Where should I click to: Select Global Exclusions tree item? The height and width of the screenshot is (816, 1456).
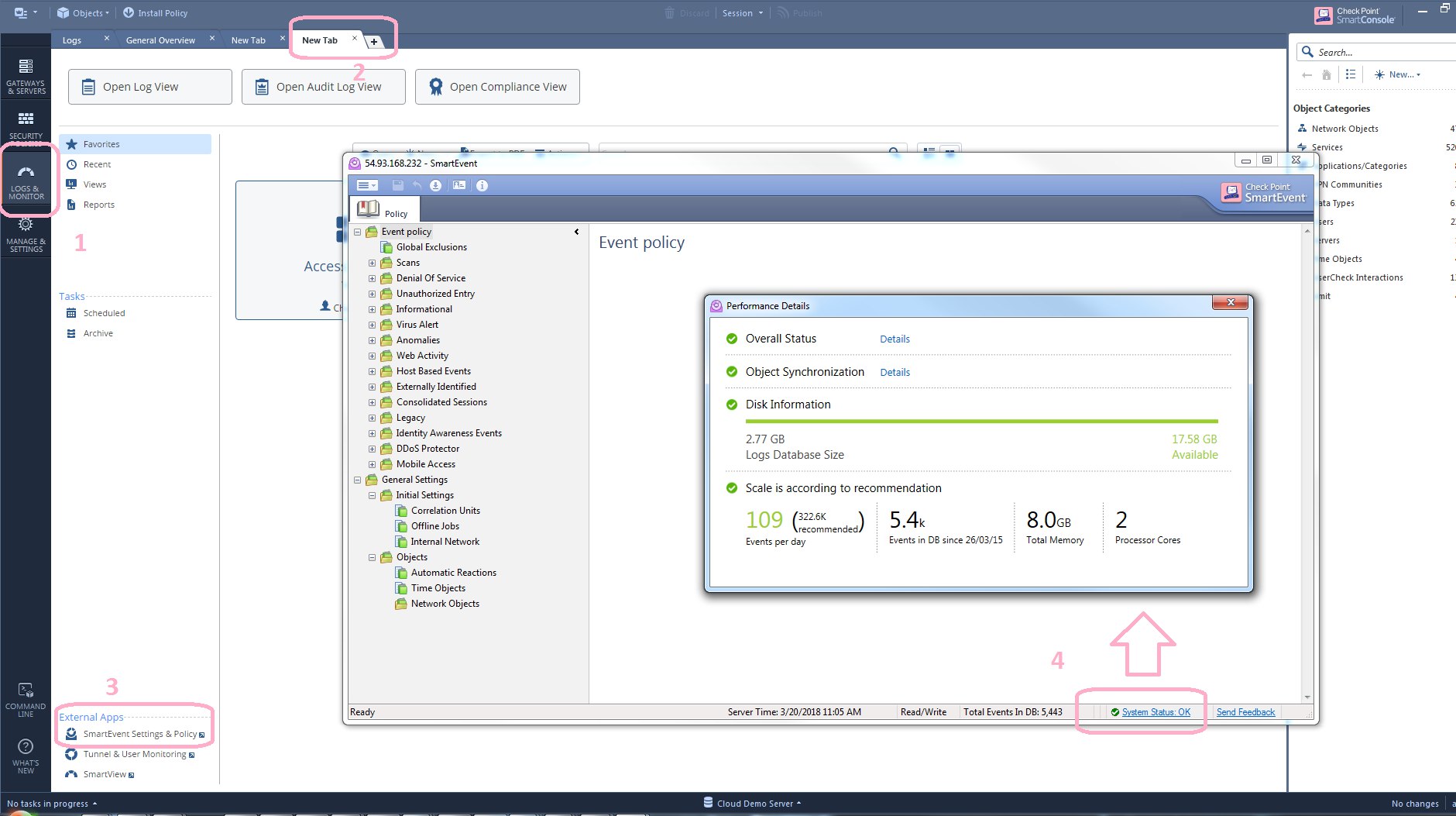[431, 247]
